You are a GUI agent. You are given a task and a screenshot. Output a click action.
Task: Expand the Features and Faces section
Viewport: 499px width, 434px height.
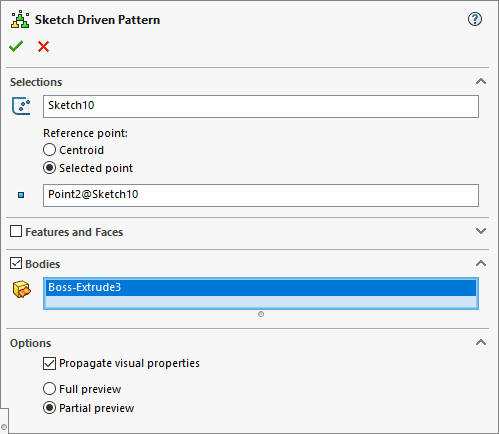(x=481, y=231)
